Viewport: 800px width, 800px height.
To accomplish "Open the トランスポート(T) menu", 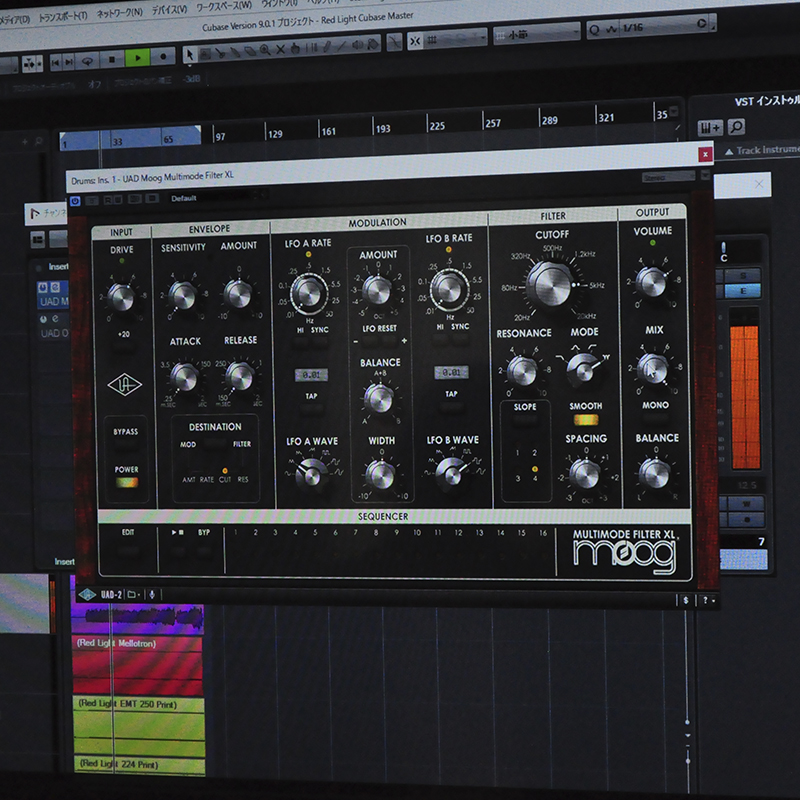I will click(x=63, y=16).
